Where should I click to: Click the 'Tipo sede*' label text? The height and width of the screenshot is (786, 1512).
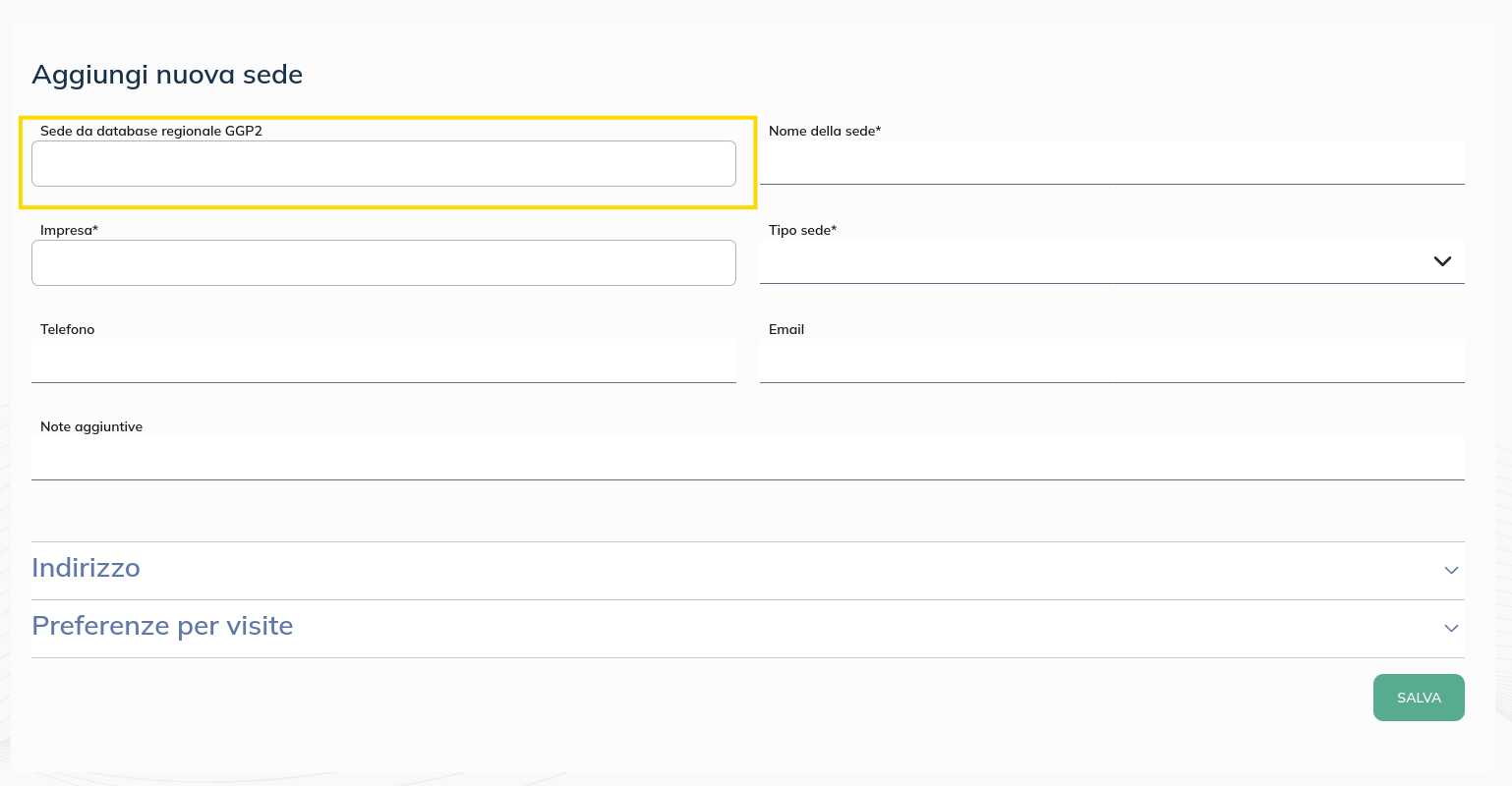coord(802,230)
